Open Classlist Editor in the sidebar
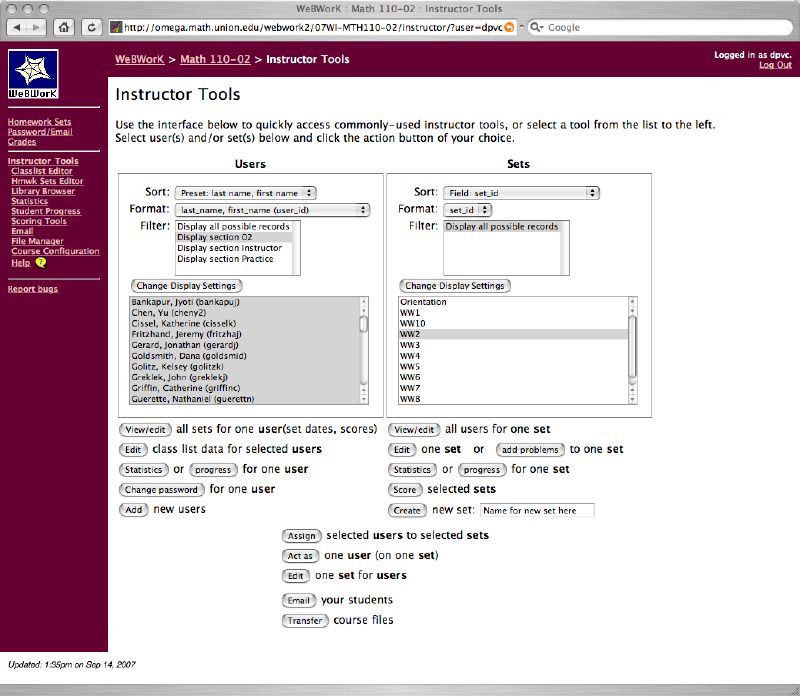 42,171
